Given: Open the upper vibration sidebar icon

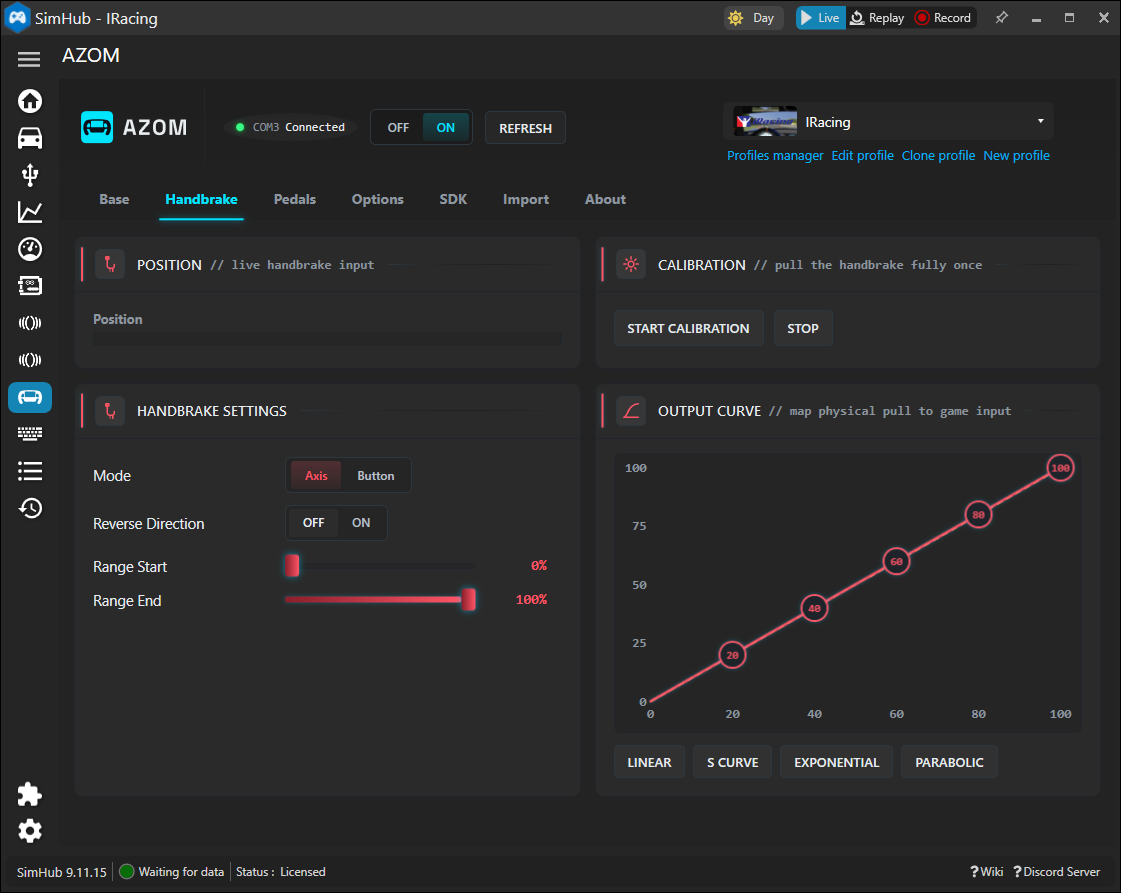Looking at the screenshot, I should 29,323.
